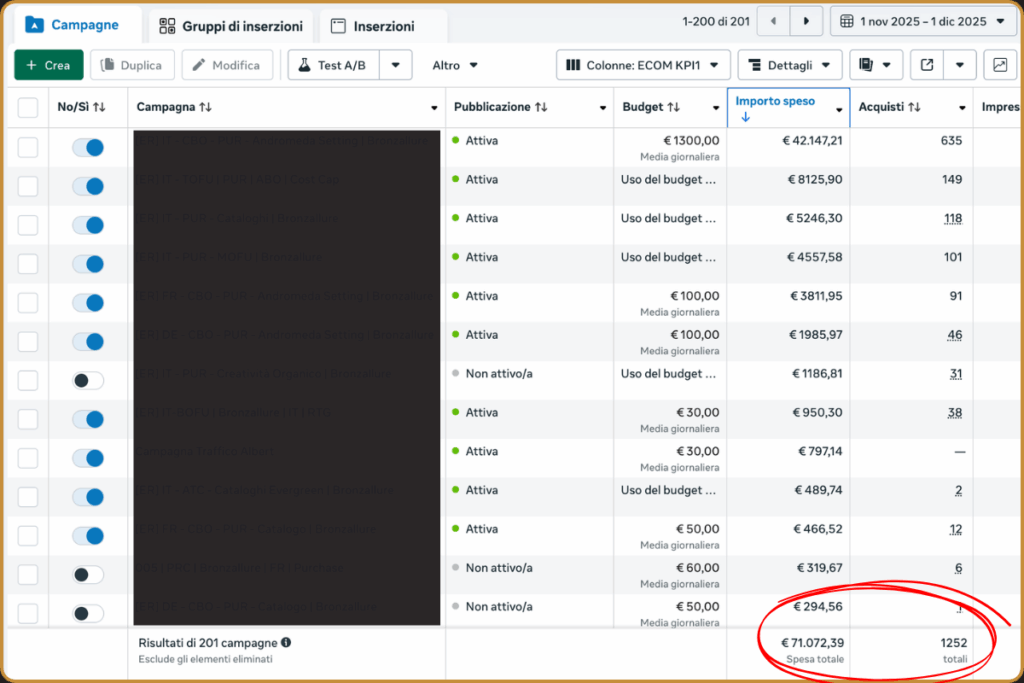
Task: Tick checkbox for the € 5246,30 campaign
Action: [x=27, y=225]
